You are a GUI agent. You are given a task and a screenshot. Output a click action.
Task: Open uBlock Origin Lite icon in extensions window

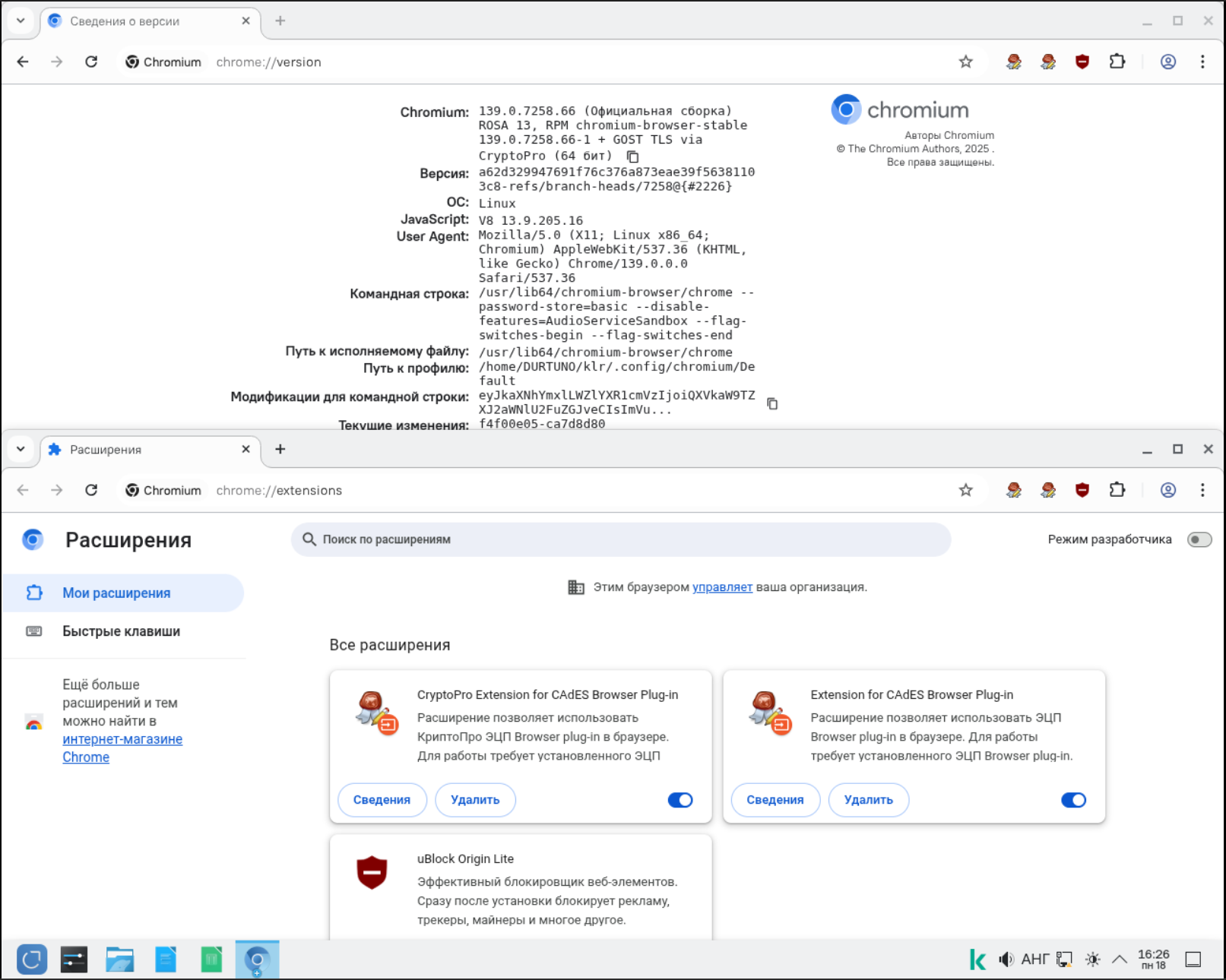click(1082, 490)
